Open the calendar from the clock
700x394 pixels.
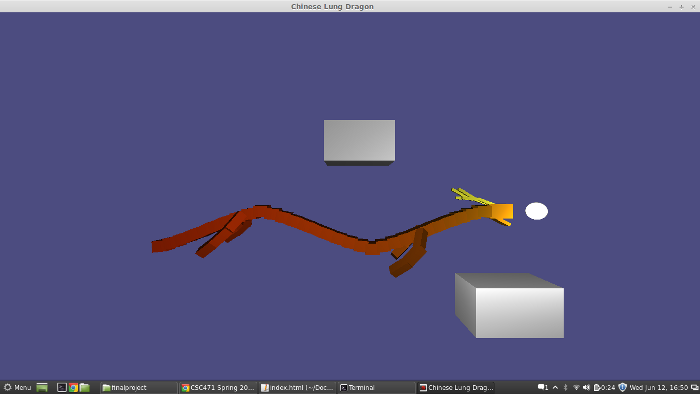point(658,387)
